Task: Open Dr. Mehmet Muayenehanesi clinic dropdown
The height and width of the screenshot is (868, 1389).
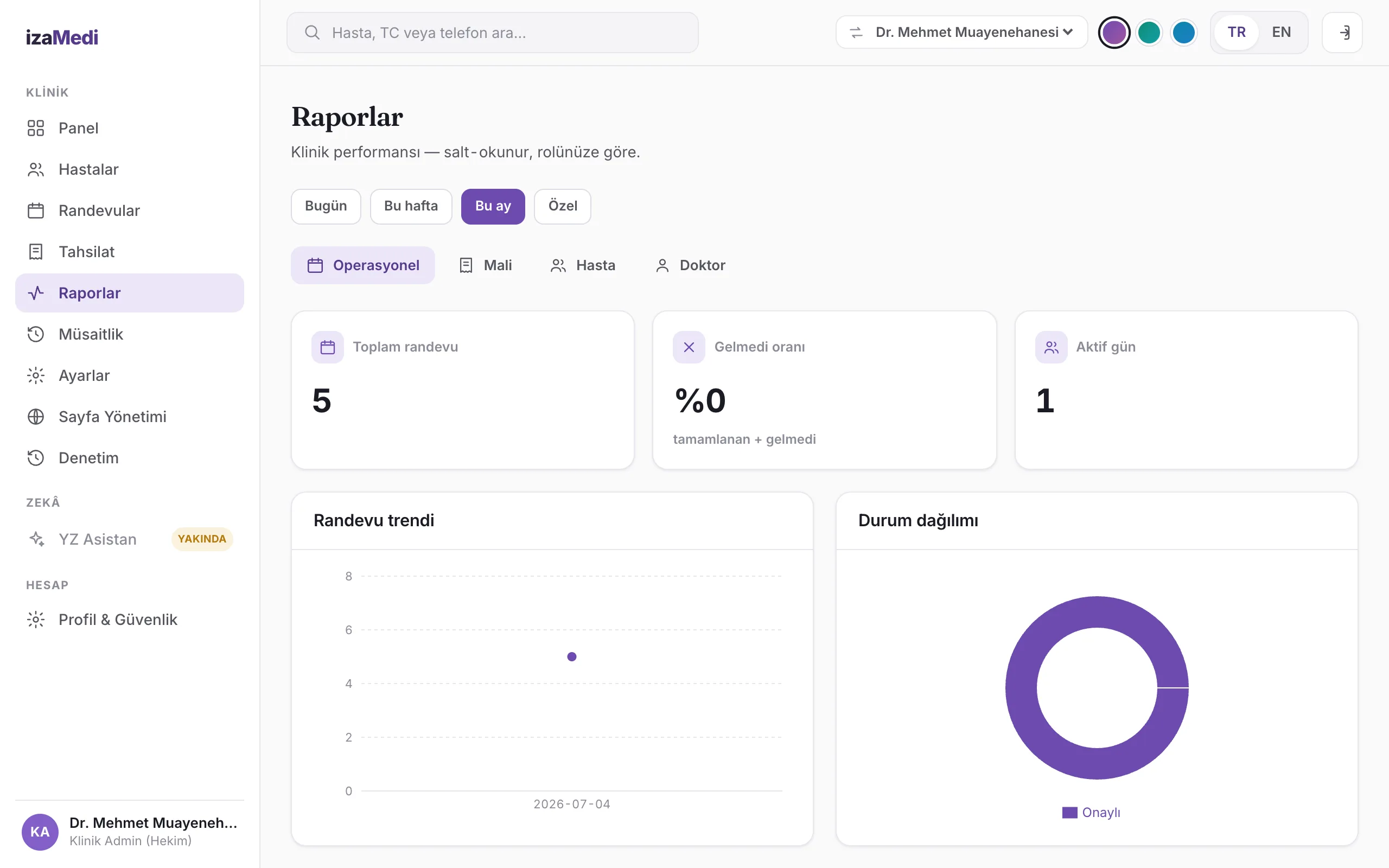Action: (961, 32)
